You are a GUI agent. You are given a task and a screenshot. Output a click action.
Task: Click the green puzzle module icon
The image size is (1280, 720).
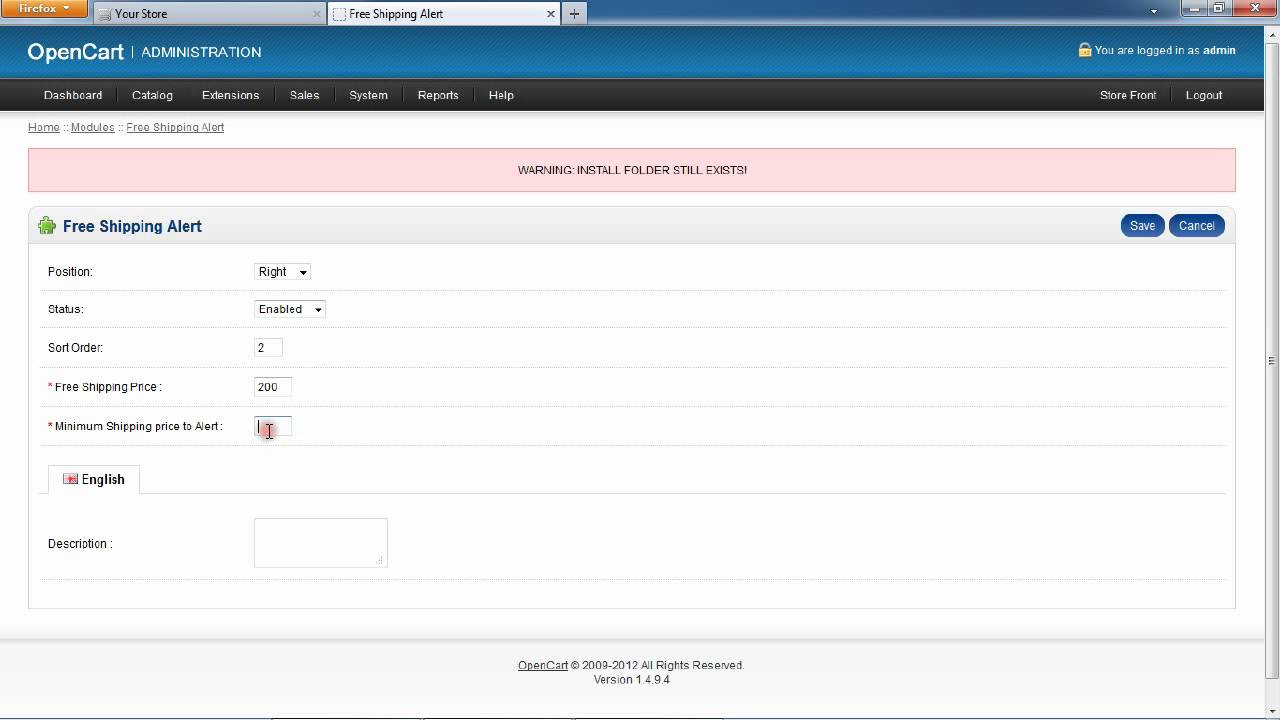coord(47,226)
